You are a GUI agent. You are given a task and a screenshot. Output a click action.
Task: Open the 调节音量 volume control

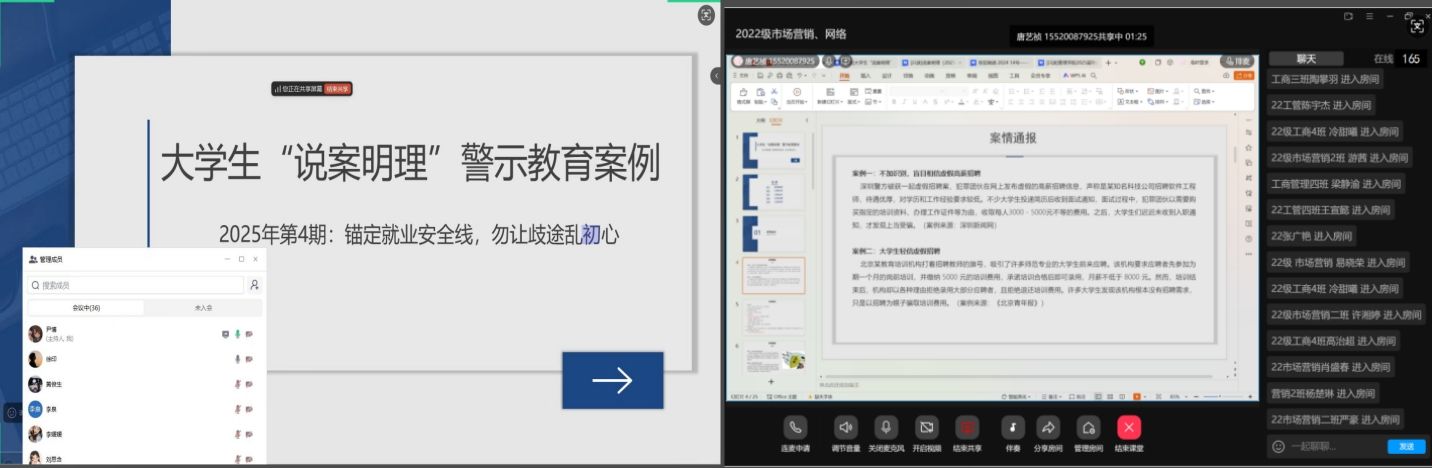845,427
